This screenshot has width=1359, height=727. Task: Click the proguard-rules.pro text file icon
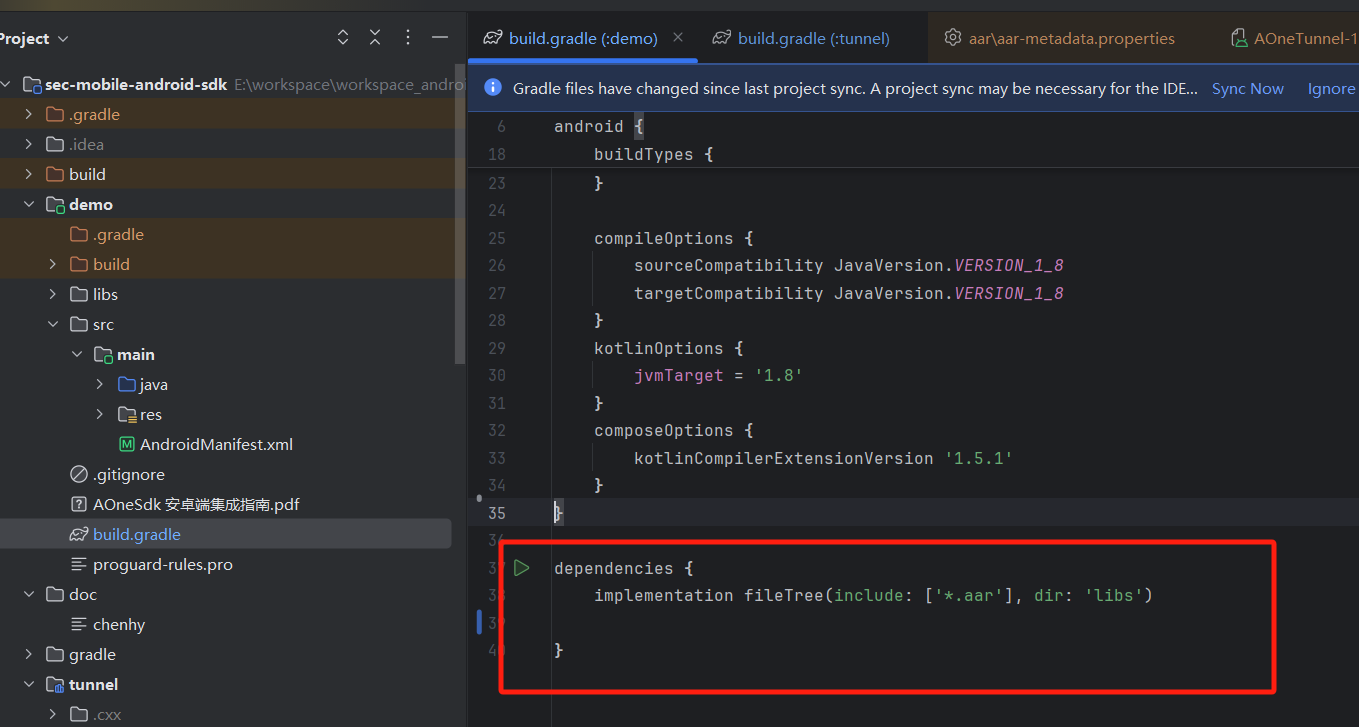pyautogui.click(x=79, y=565)
